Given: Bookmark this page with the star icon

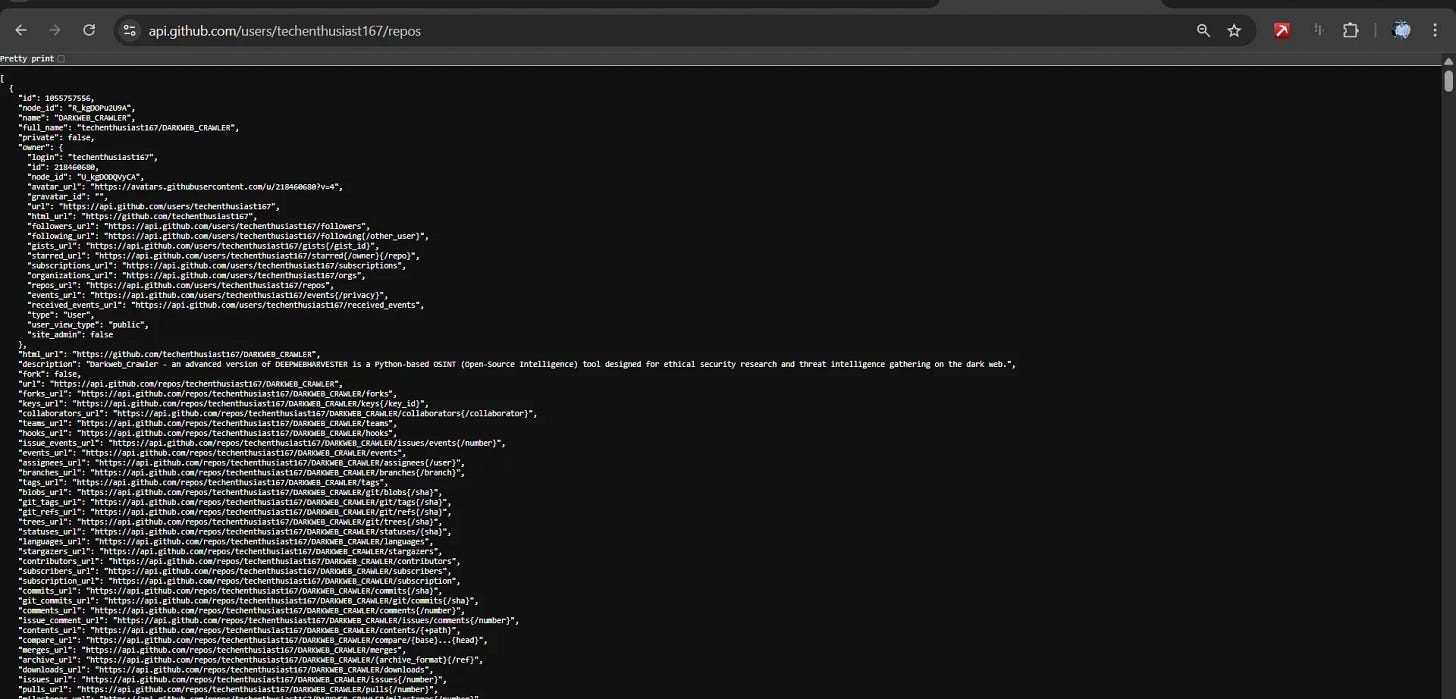Looking at the screenshot, I should (x=1234, y=31).
